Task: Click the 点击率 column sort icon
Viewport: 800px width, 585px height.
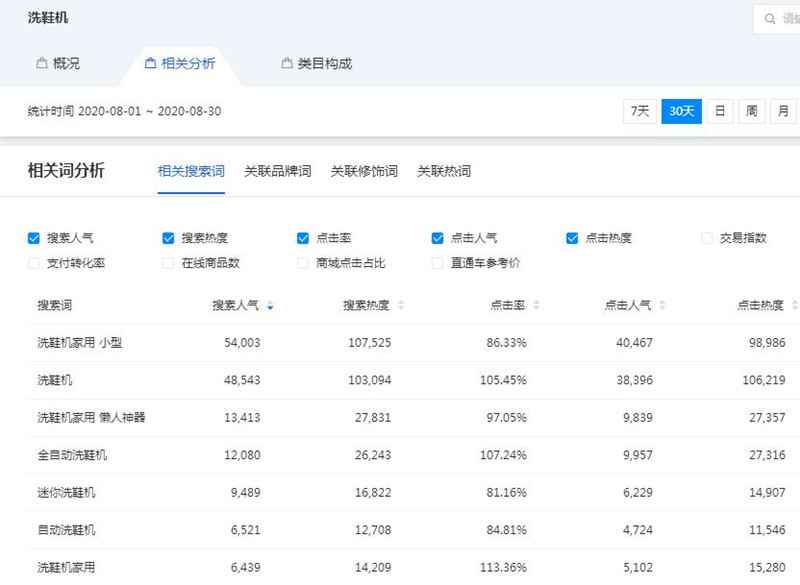Action: [x=535, y=305]
